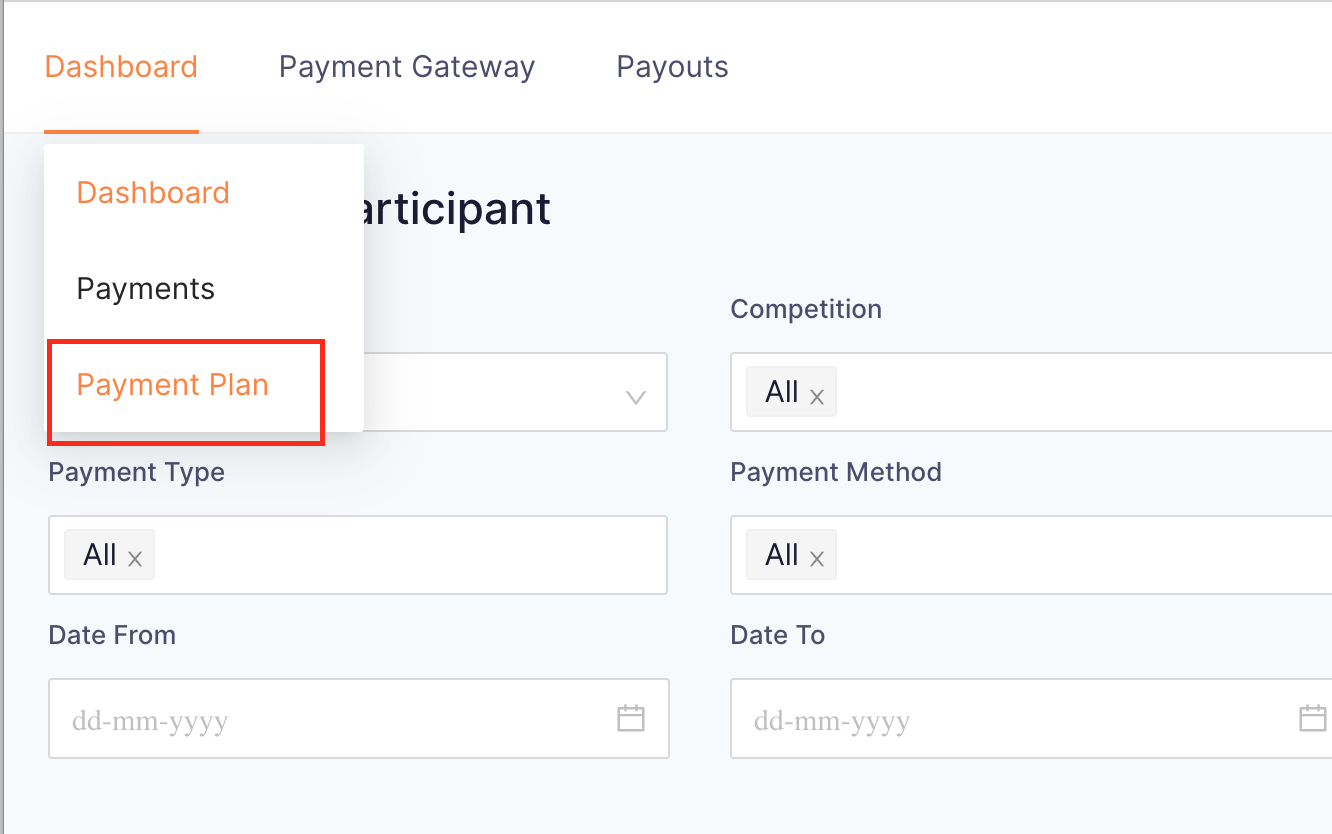Expand the dropdown chevron beside the menu
The width and height of the screenshot is (1332, 834).
pos(635,397)
